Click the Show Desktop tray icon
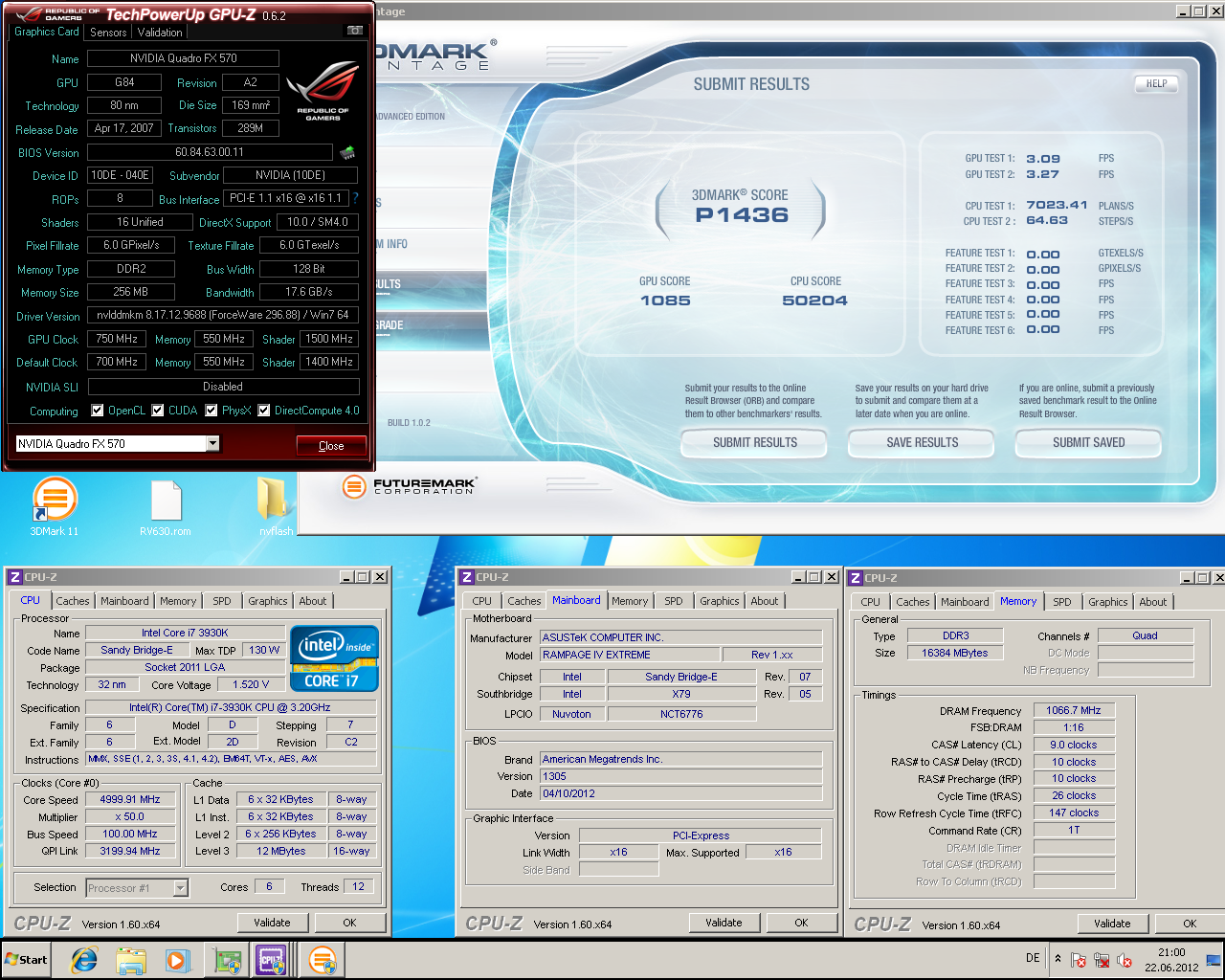This screenshot has height=980, width=1225. point(1214,960)
